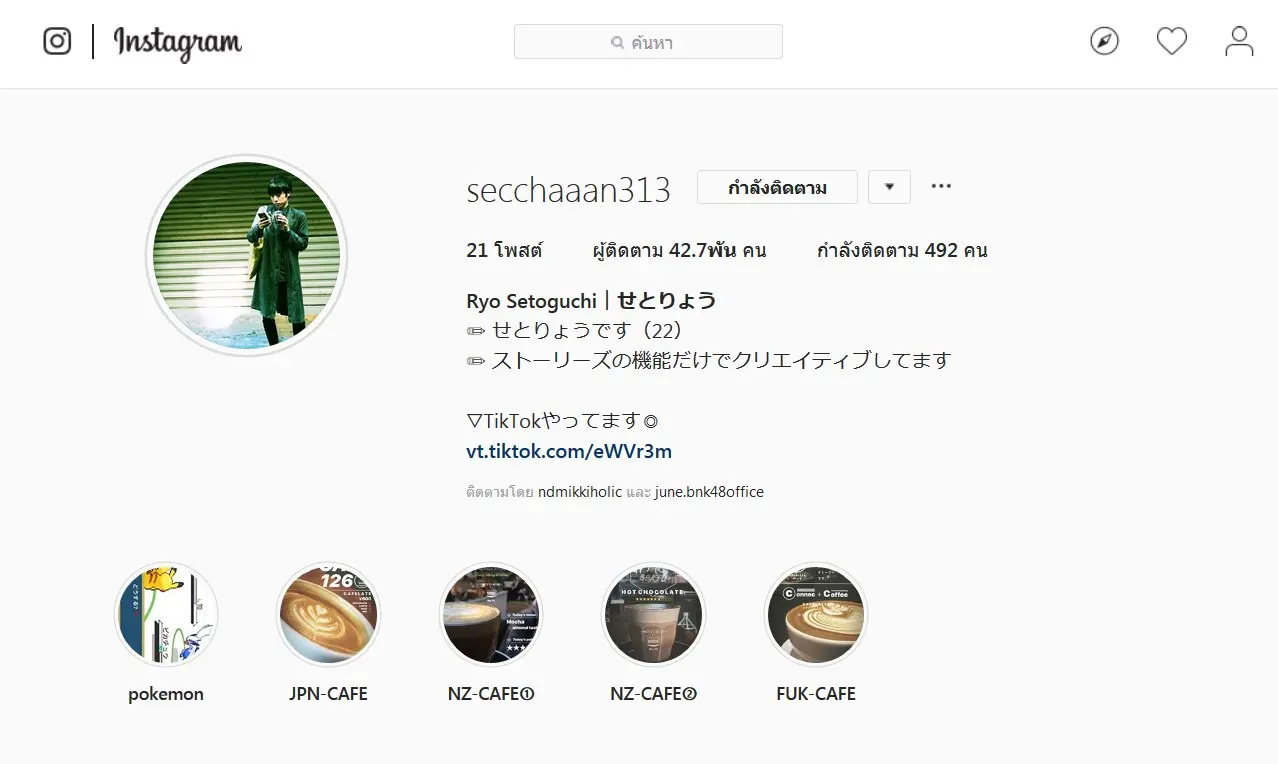Open the NZ-CAFE② story highlight
The image size is (1278, 764).
click(653, 614)
